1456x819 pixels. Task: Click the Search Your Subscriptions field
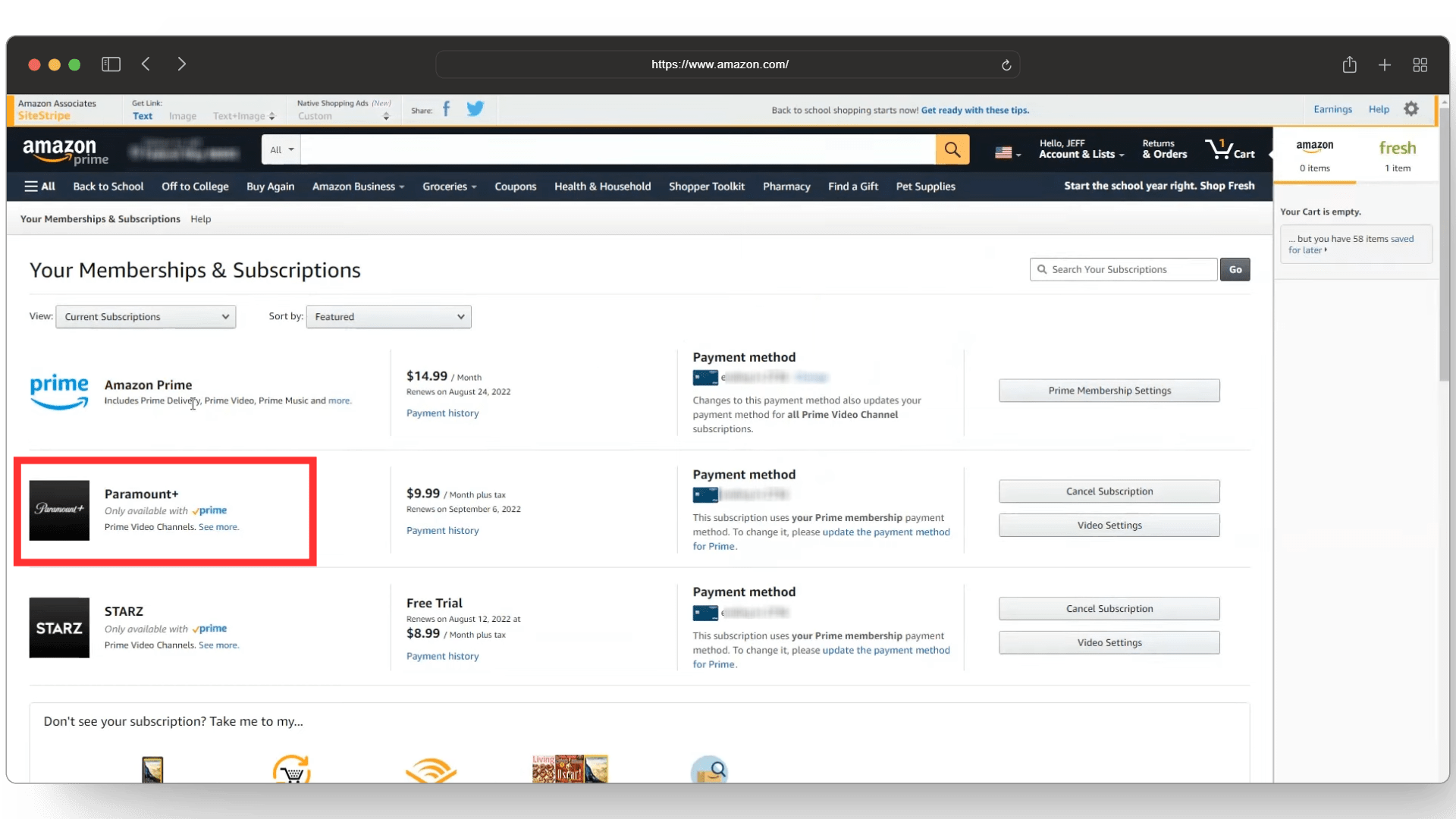point(1123,269)
